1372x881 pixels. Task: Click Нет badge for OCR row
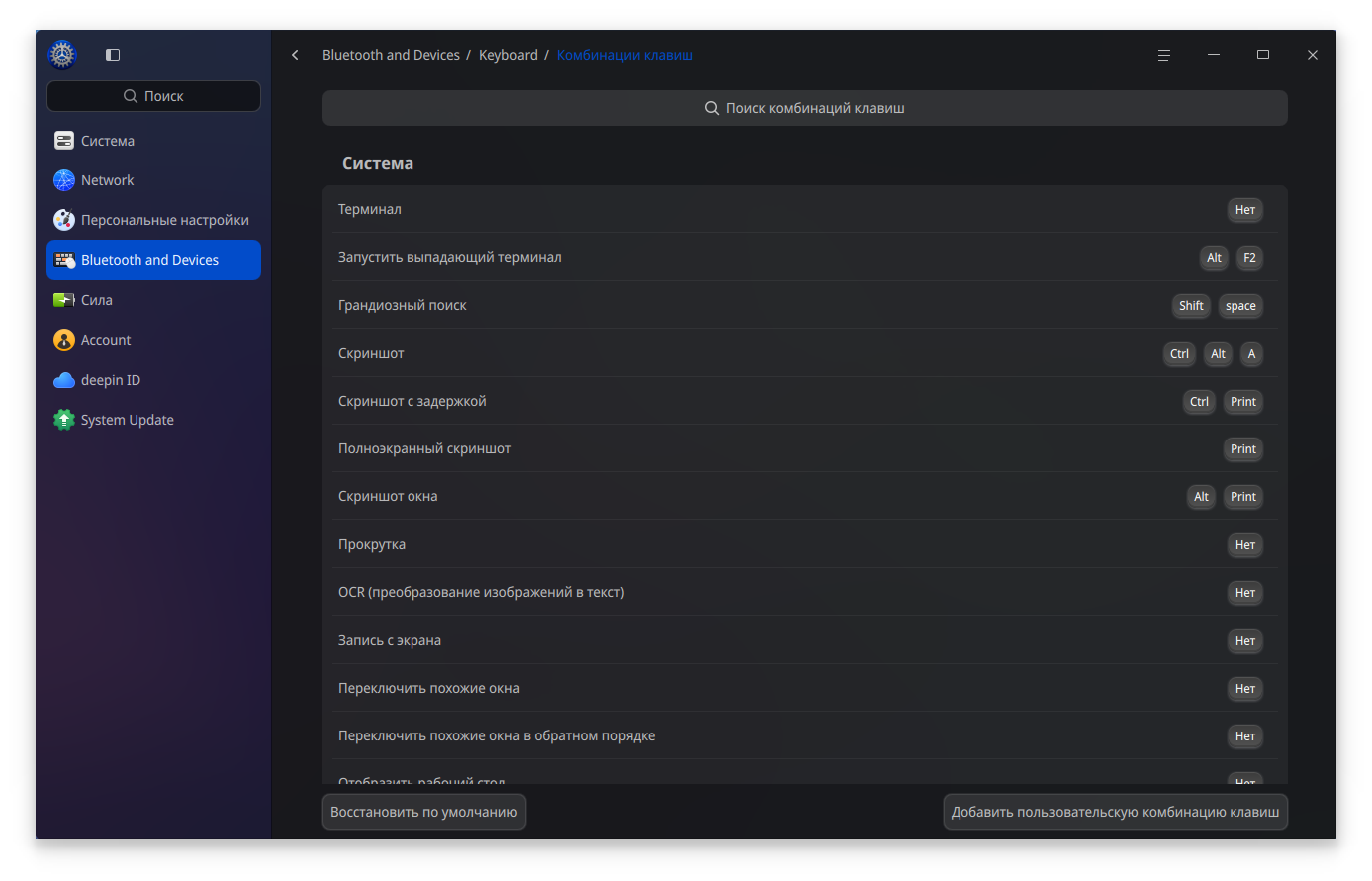tap(1244, 593)
